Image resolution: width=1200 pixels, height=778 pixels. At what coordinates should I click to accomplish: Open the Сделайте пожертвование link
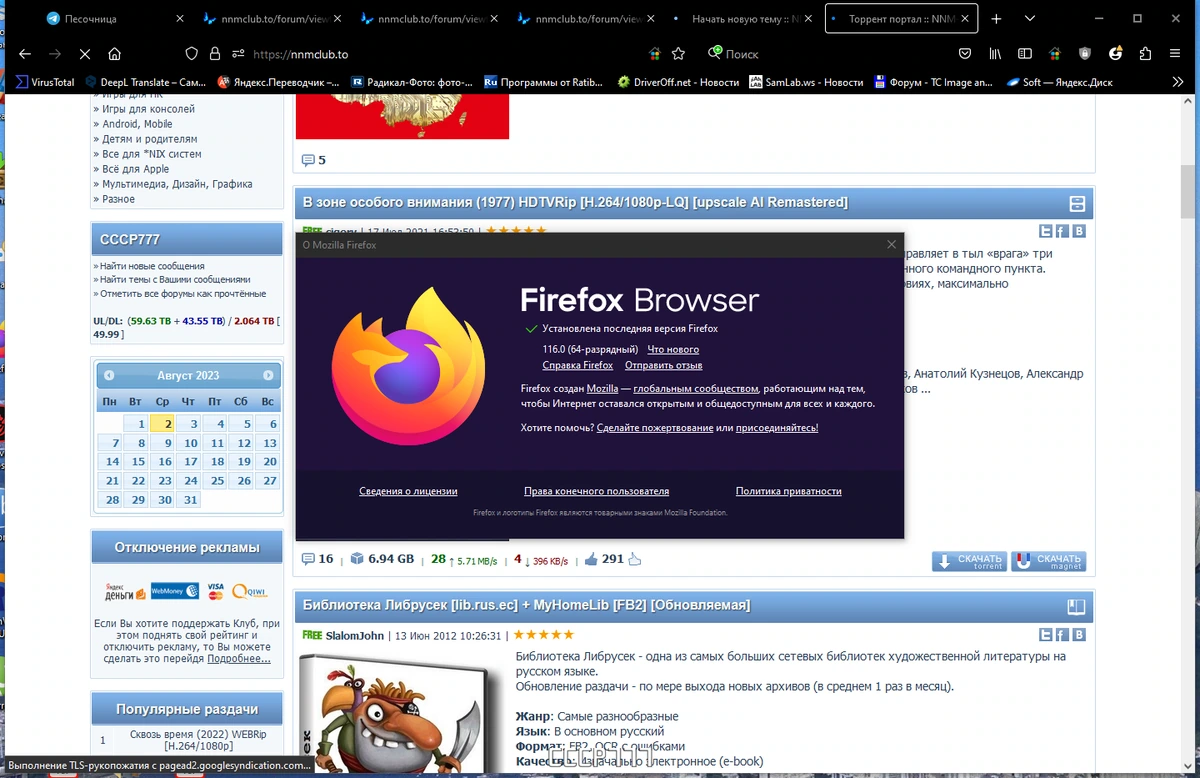tap(655, 427)
